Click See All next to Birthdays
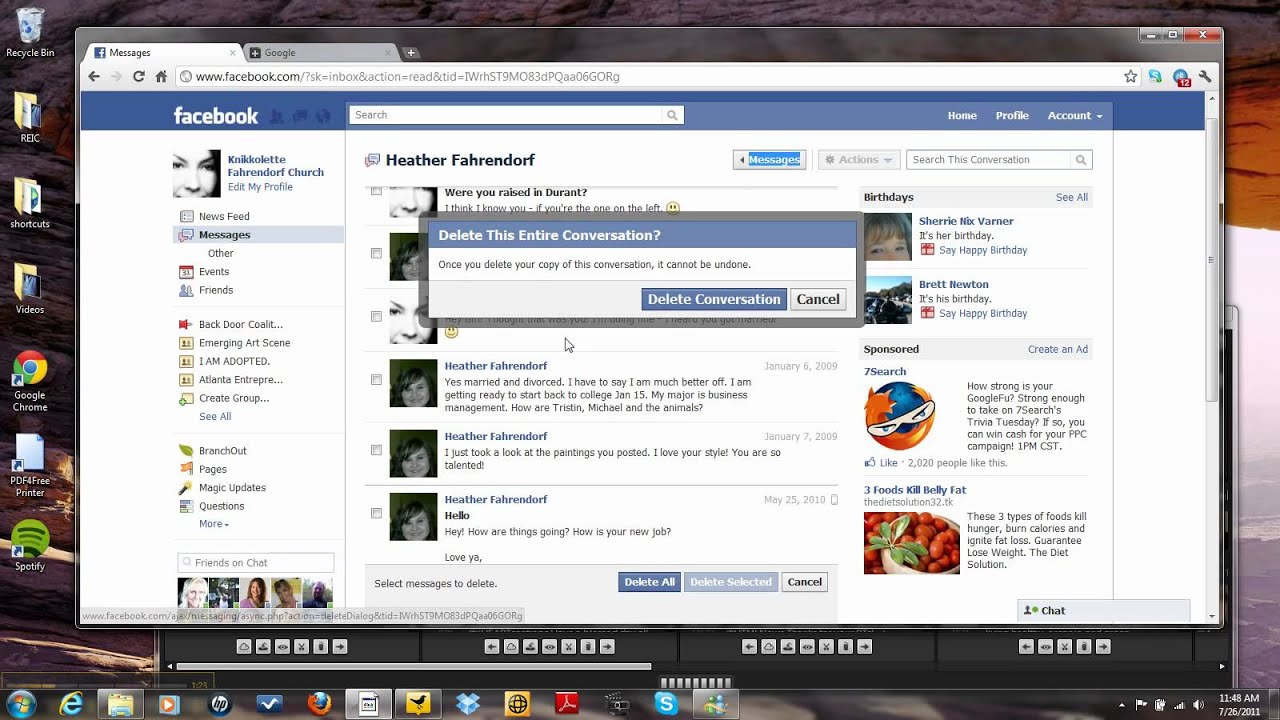Screen dimensions: 1280x720 (x=1072, y=198)
